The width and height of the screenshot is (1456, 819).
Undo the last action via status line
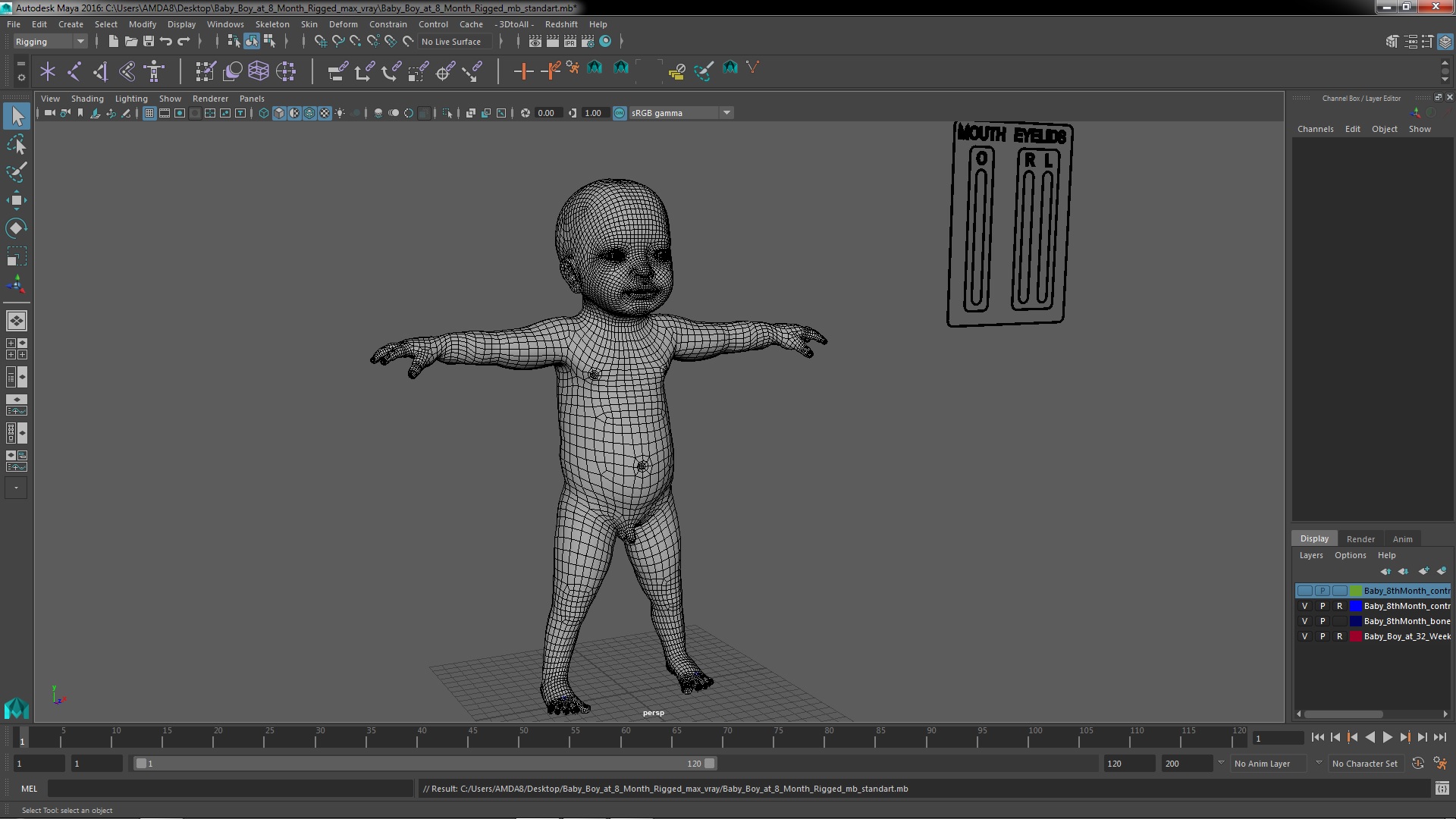pos(166,41)
